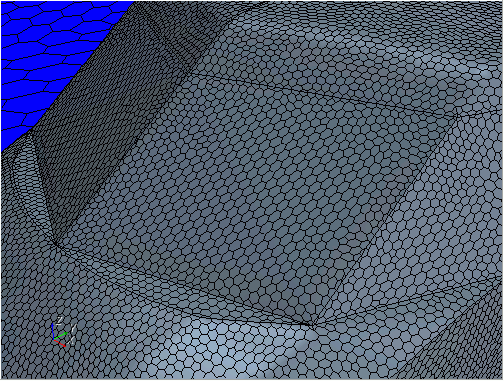This screenshot has width=504, height=381.
Task: Click the red X axis arrow
Action: 59,343
